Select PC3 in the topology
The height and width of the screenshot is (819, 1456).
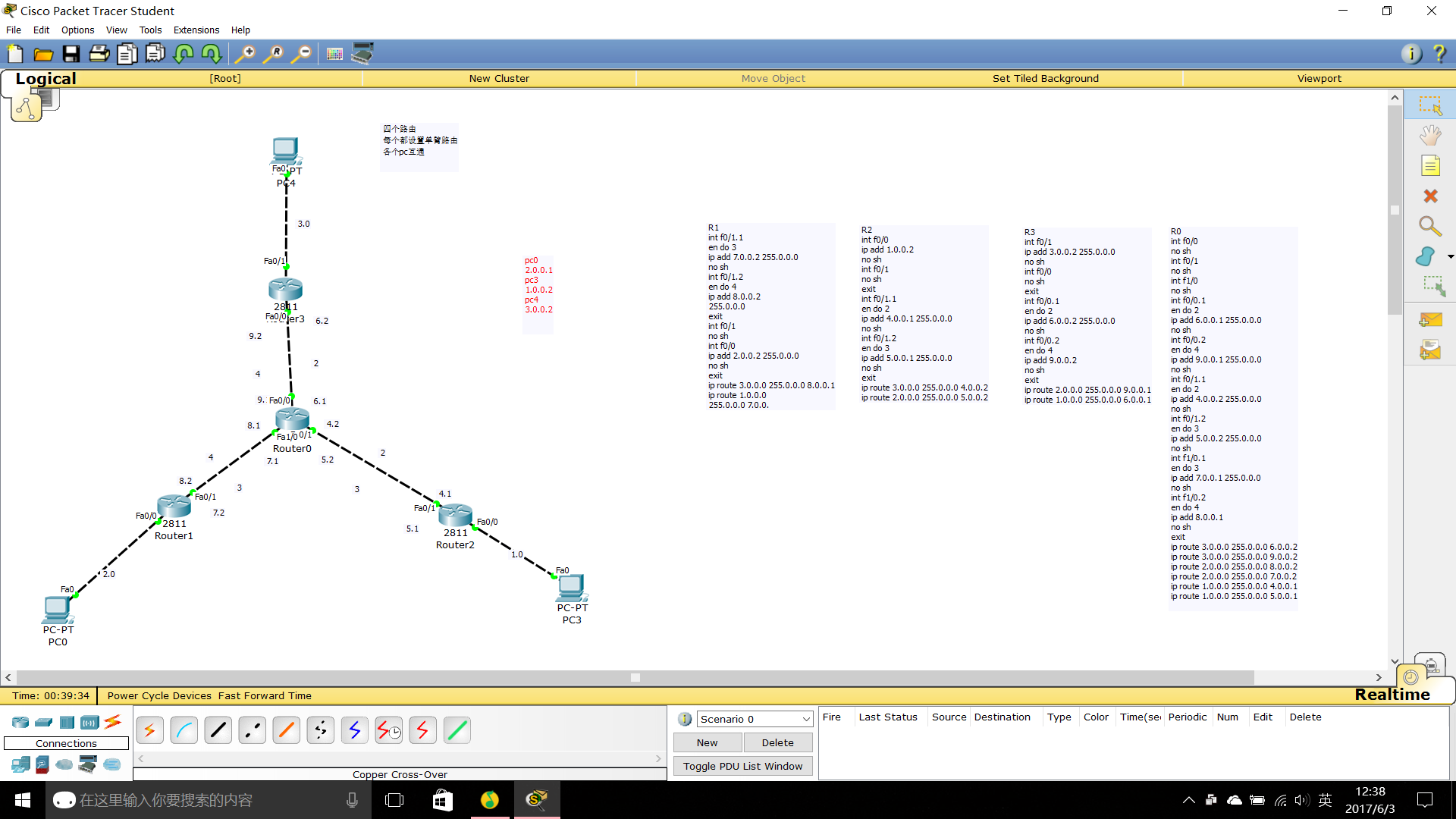click(572, 588)
